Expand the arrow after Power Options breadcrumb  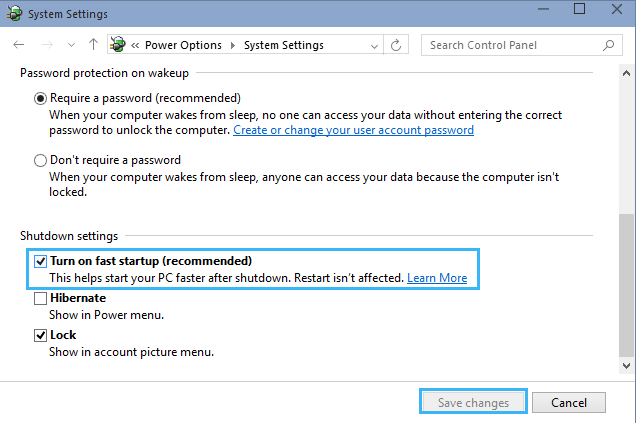pyautogui.click(x=232, y=45)
